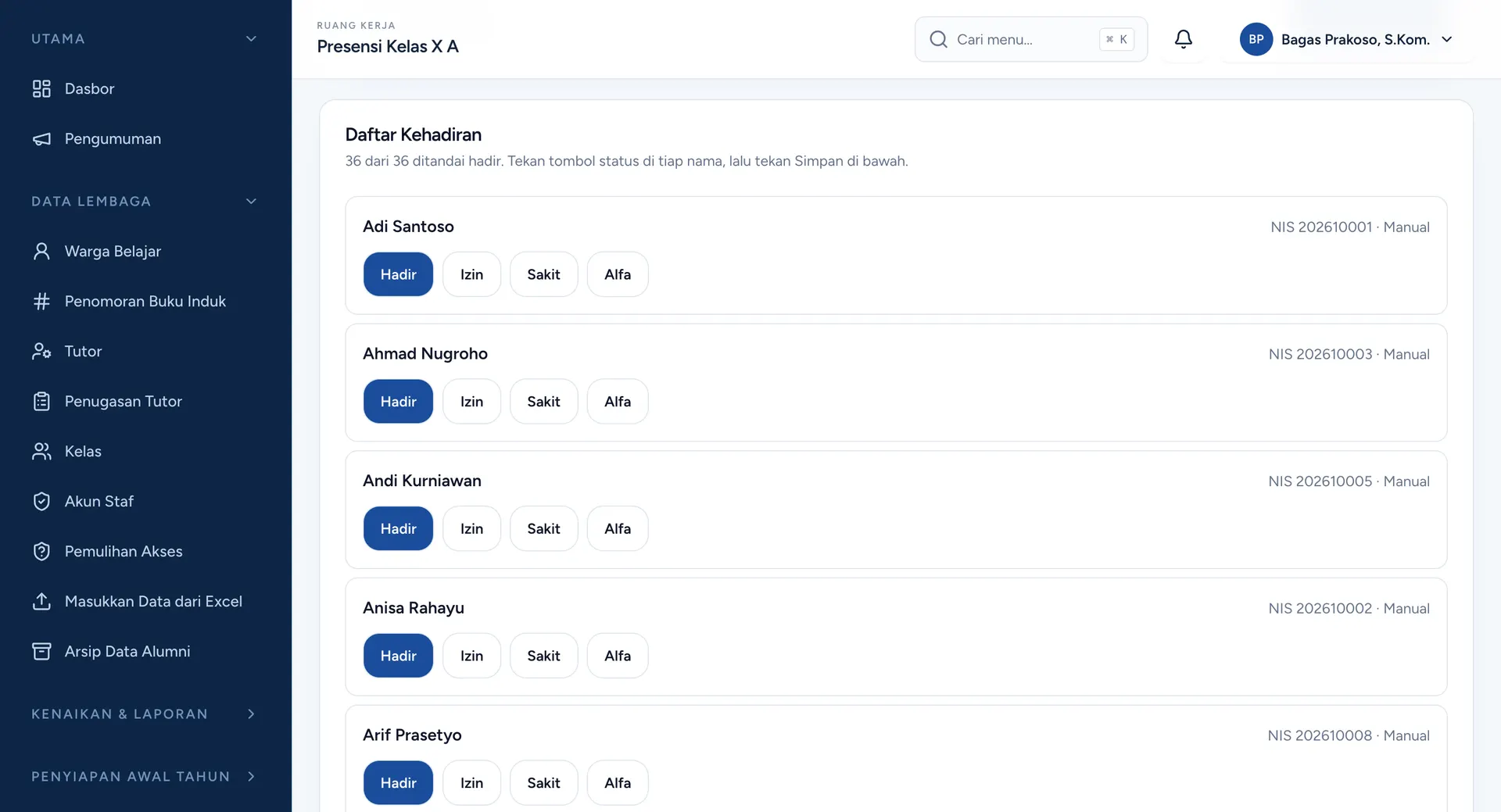Click the Dasbor grid icon

click(x=41, y=88)
